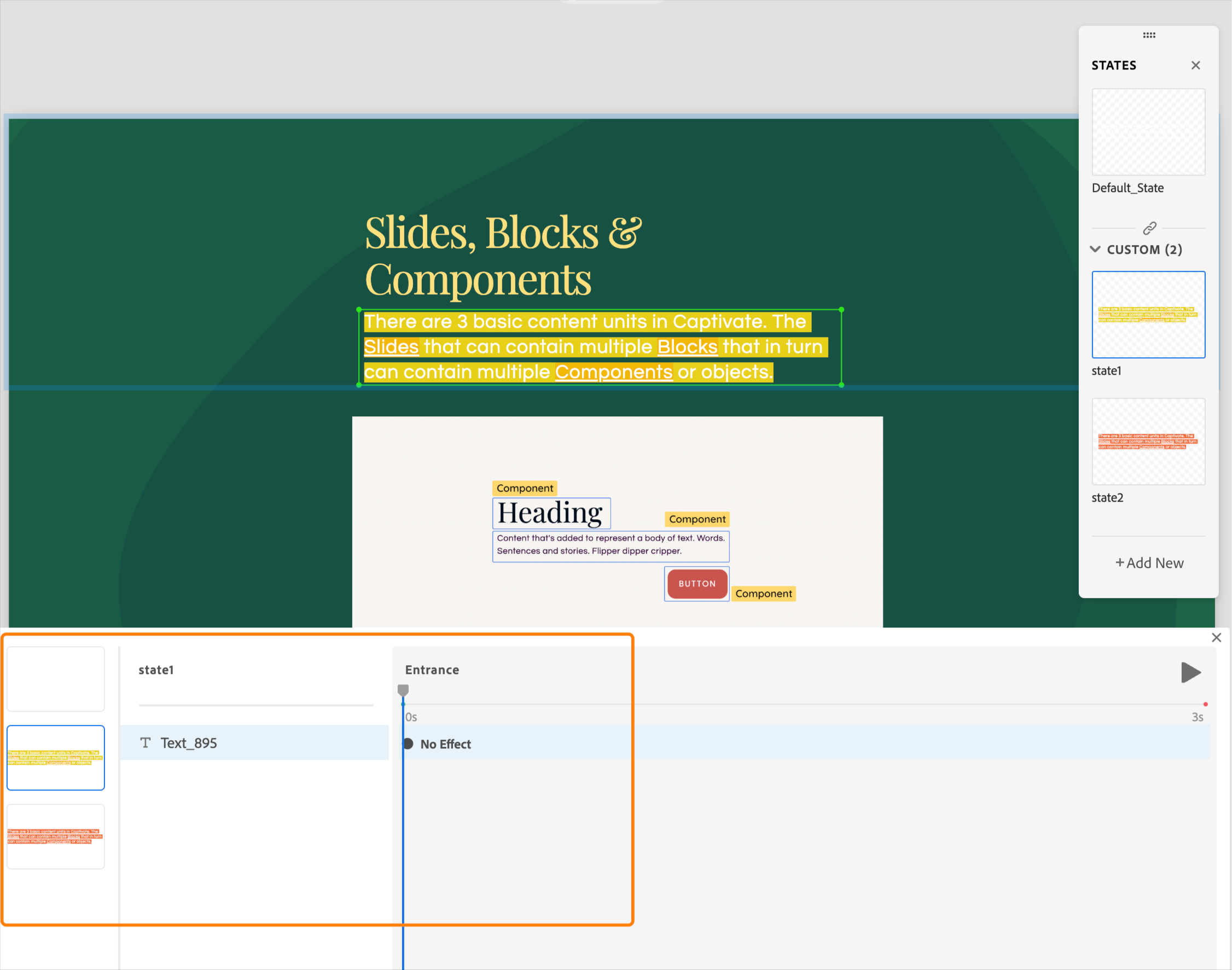The width and height of the screenshot is (1232, 970).
Task: Click the link icon above the CUSTOM section
Action: coord(1150,228)
